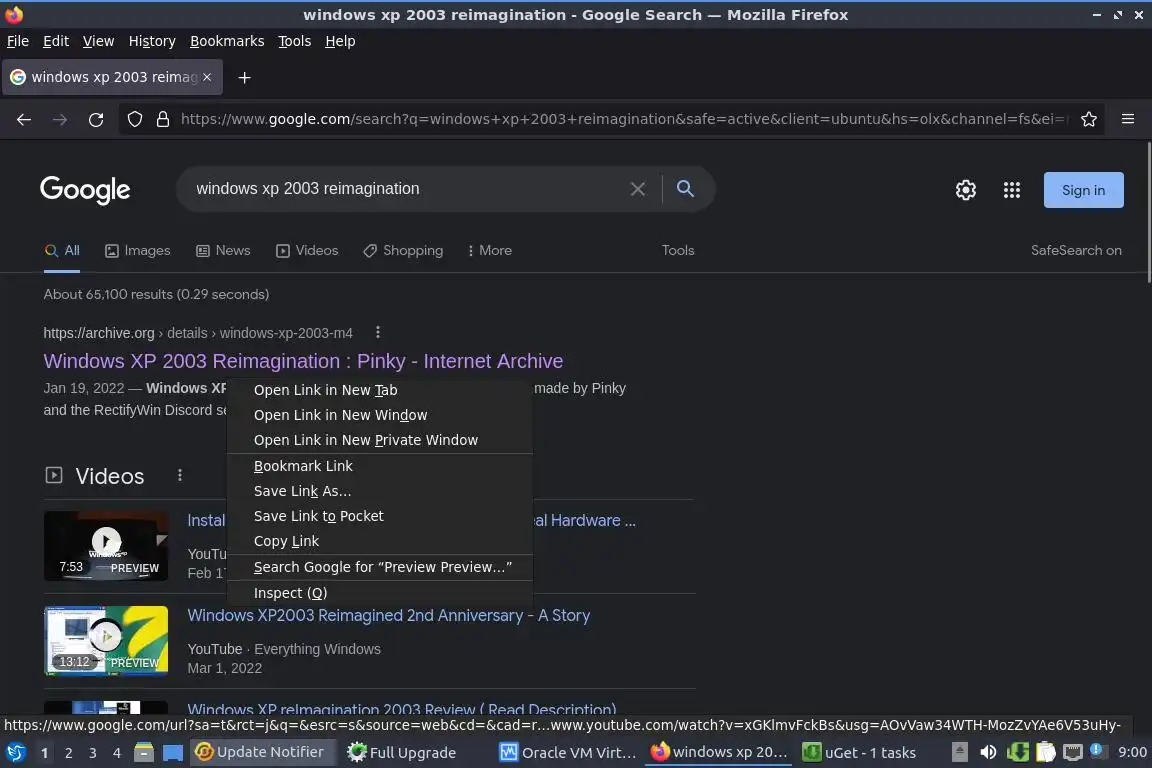Open the File menu
The width and height of the screenshot is (1152, 768).
pyautogui.click(x=18, y=41)
